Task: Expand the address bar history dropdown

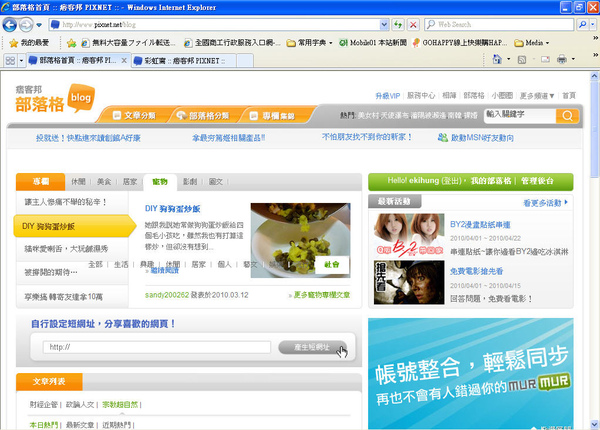Action: (384, 25)
